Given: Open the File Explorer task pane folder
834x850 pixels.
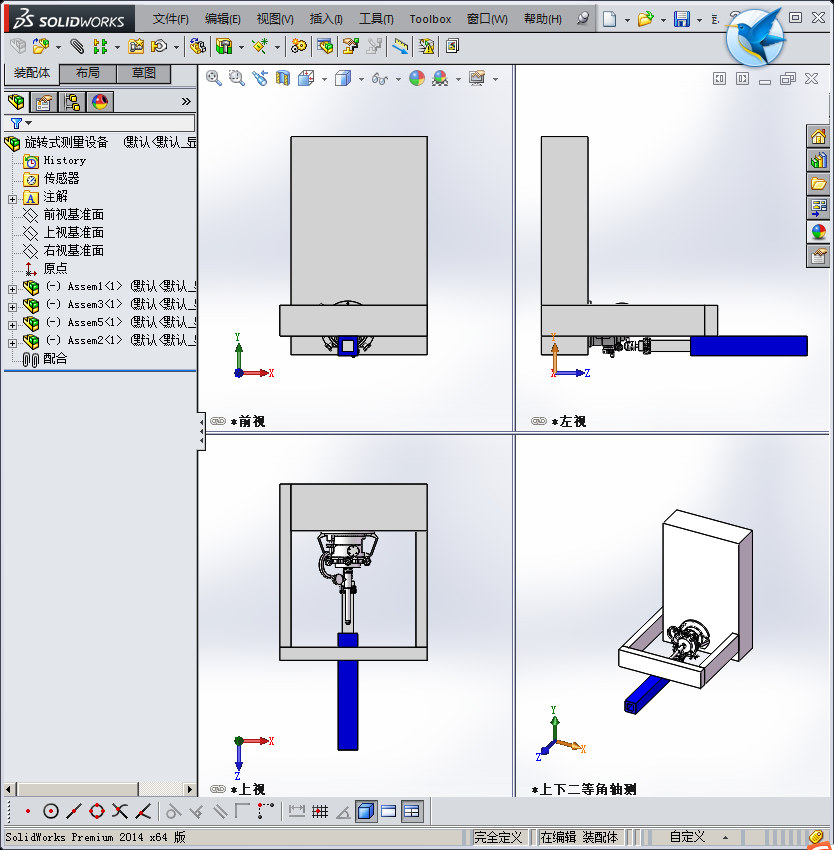Looking at the screenshot, I should coord(818,184).
